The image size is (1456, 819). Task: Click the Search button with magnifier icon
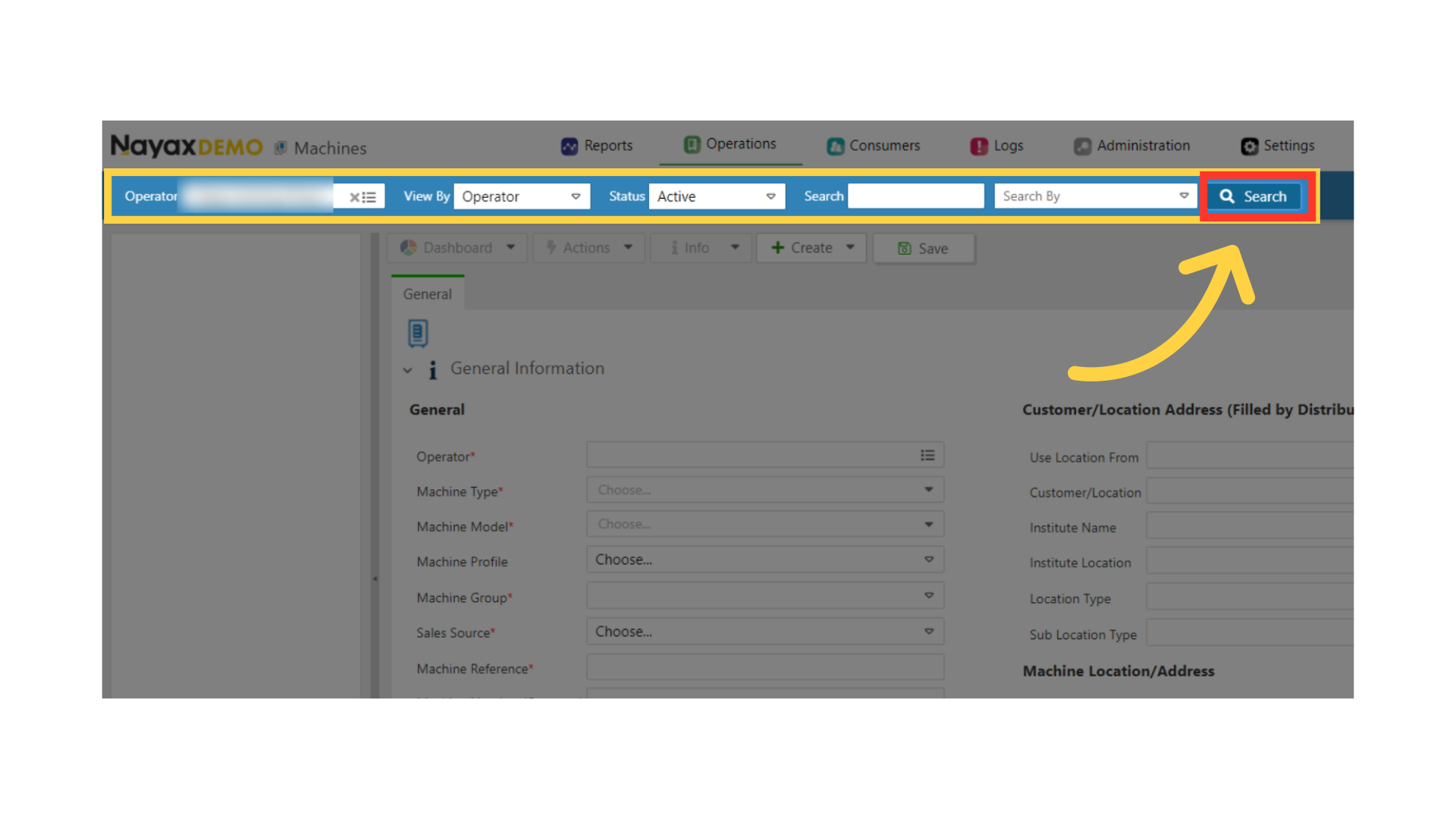[x=1254, y=196]
